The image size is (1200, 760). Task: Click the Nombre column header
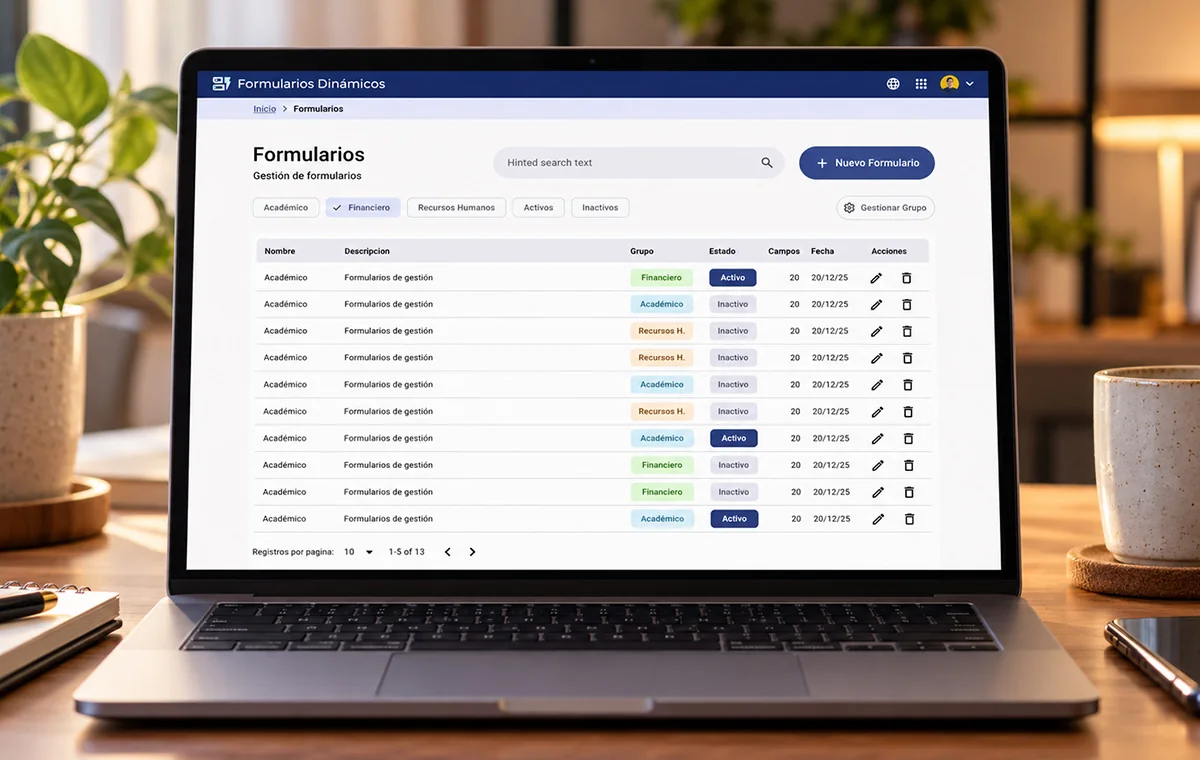280,251
